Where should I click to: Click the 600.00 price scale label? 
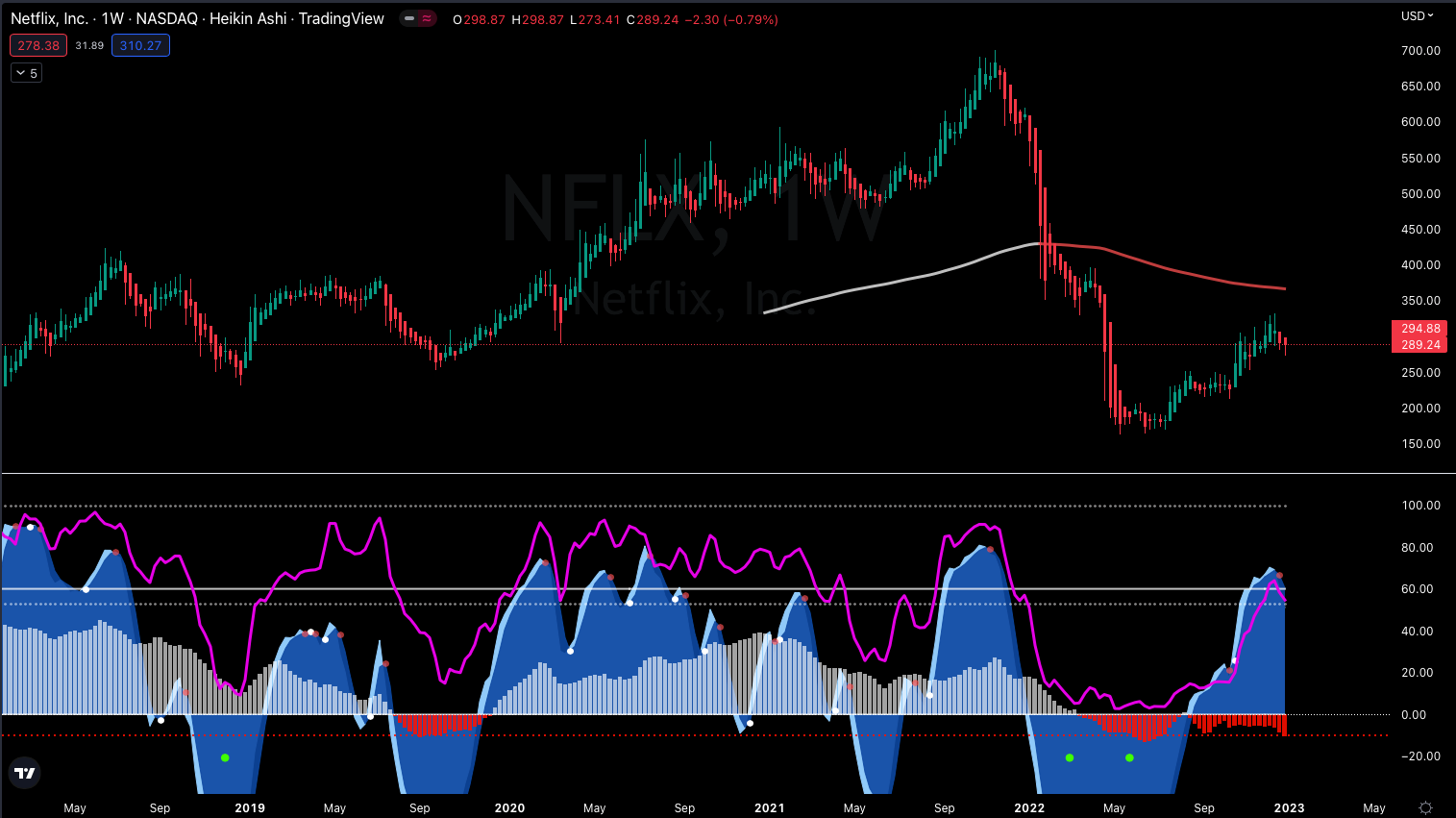(x=1420, y=121)
